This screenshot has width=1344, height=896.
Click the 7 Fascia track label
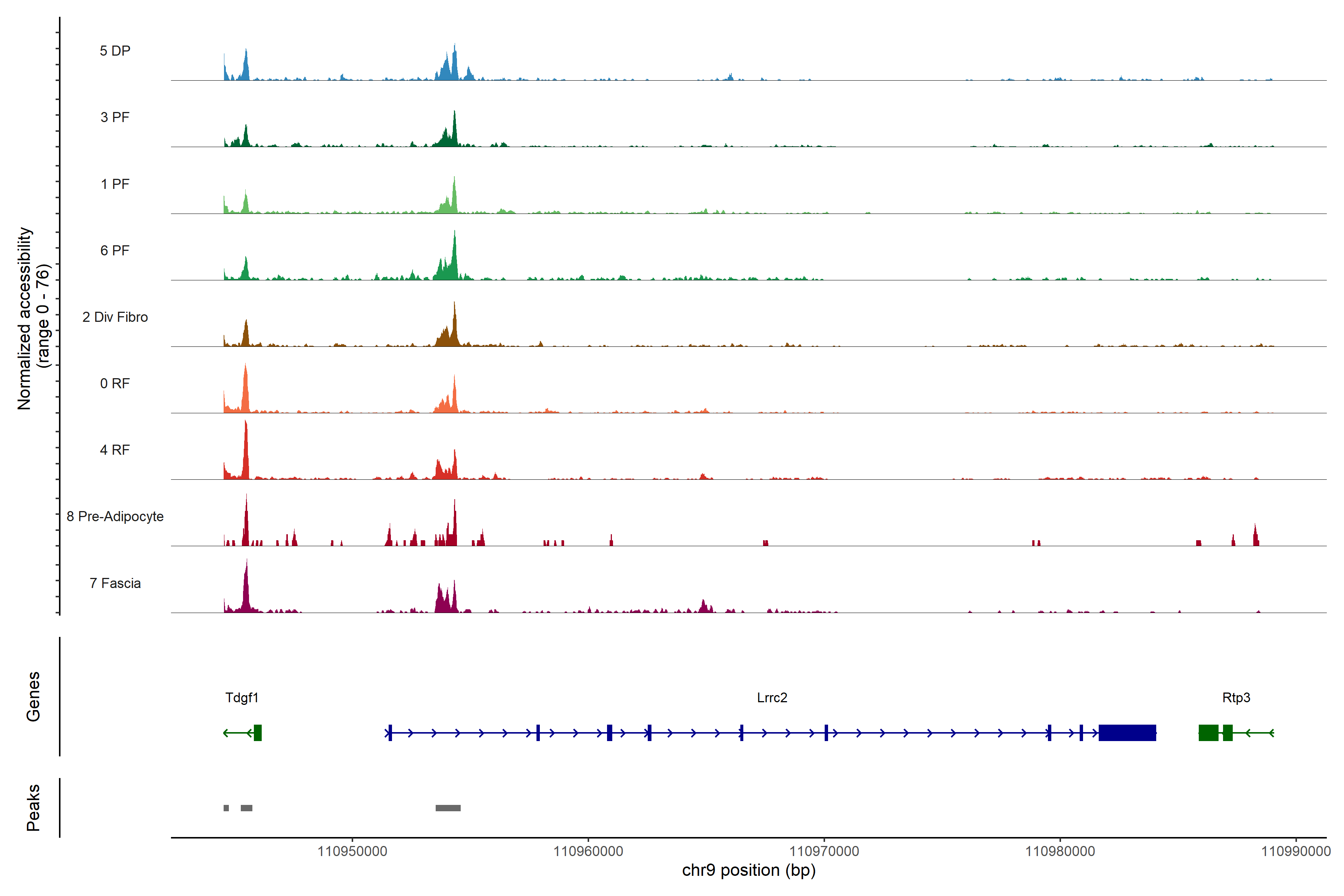click(115, 584)
